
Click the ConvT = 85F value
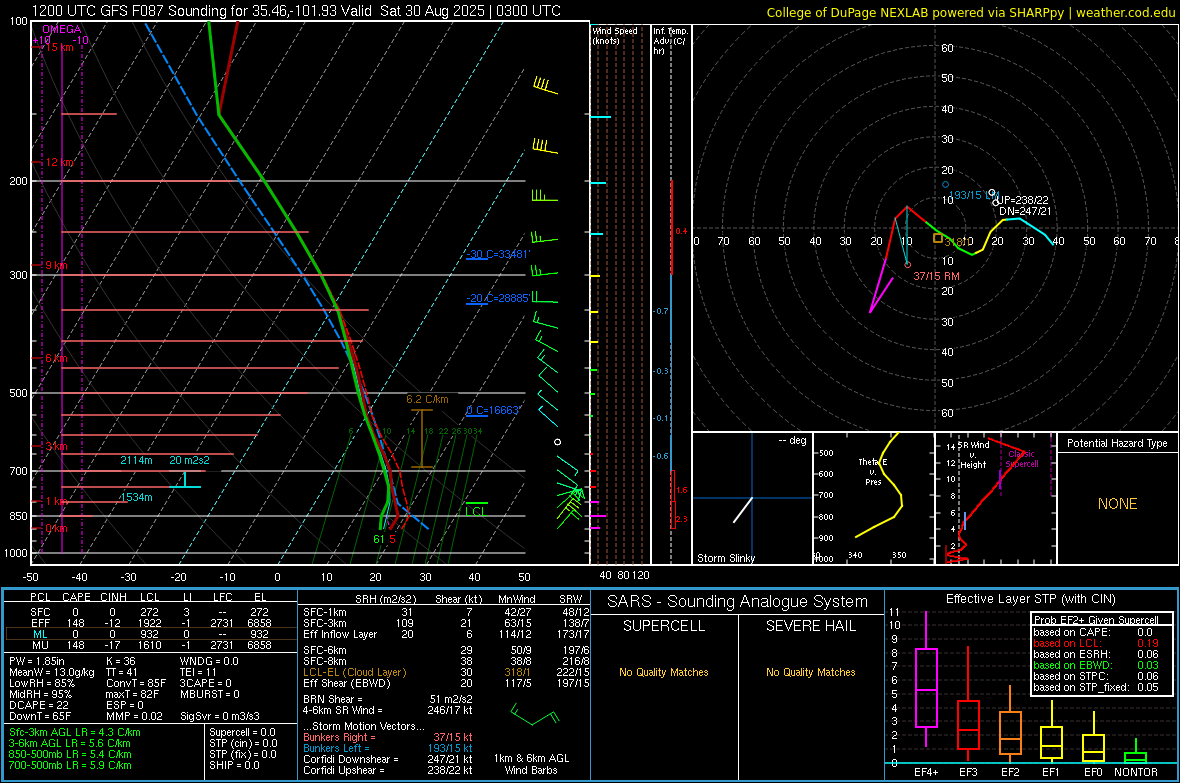[x=136, y=683]
